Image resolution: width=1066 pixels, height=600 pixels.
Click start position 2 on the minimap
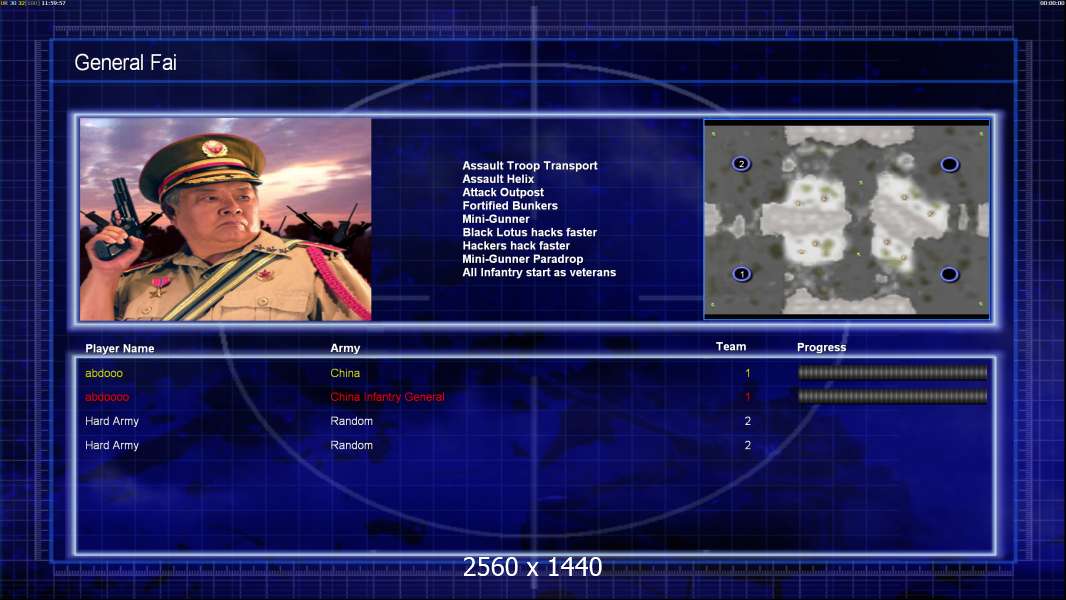tap(741, 164)
